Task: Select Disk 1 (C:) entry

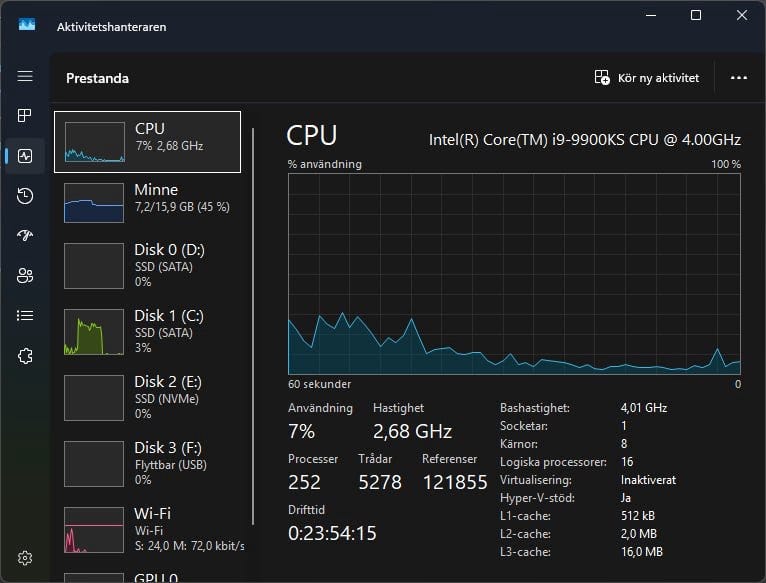Action: (147, 331)
